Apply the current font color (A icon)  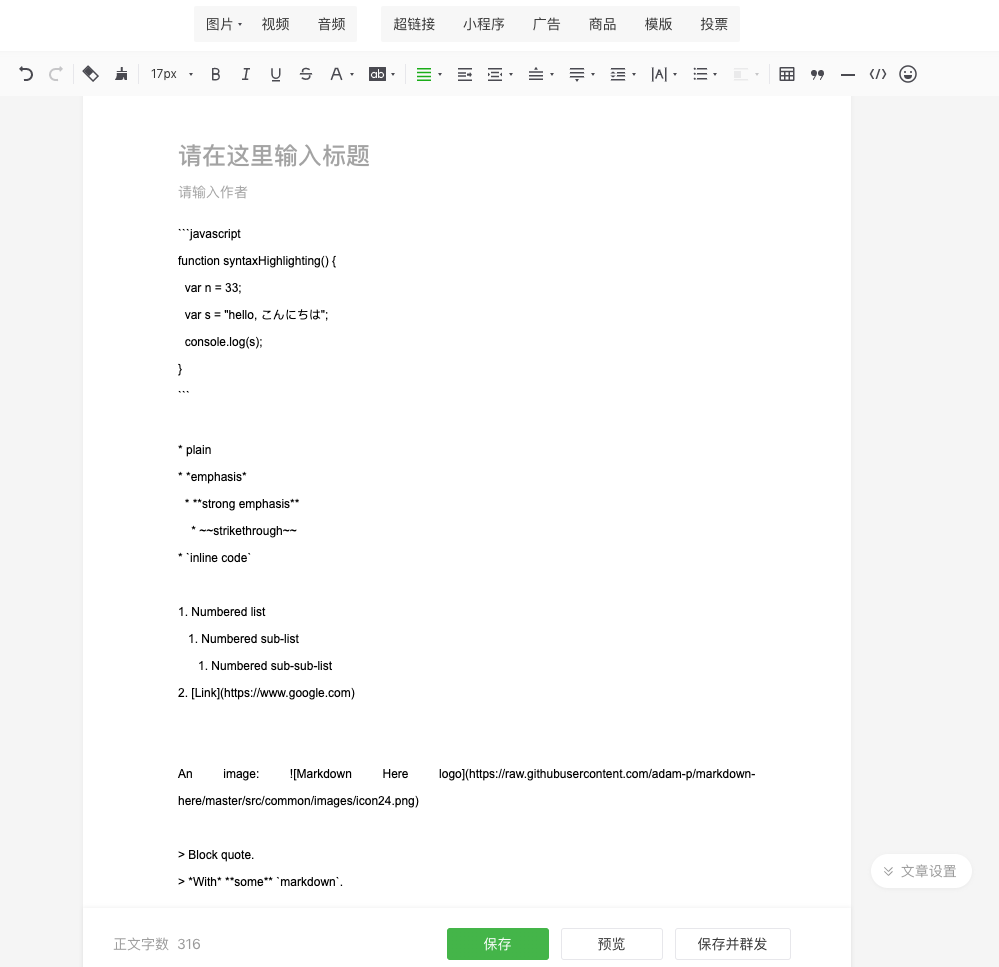(336, 74)
